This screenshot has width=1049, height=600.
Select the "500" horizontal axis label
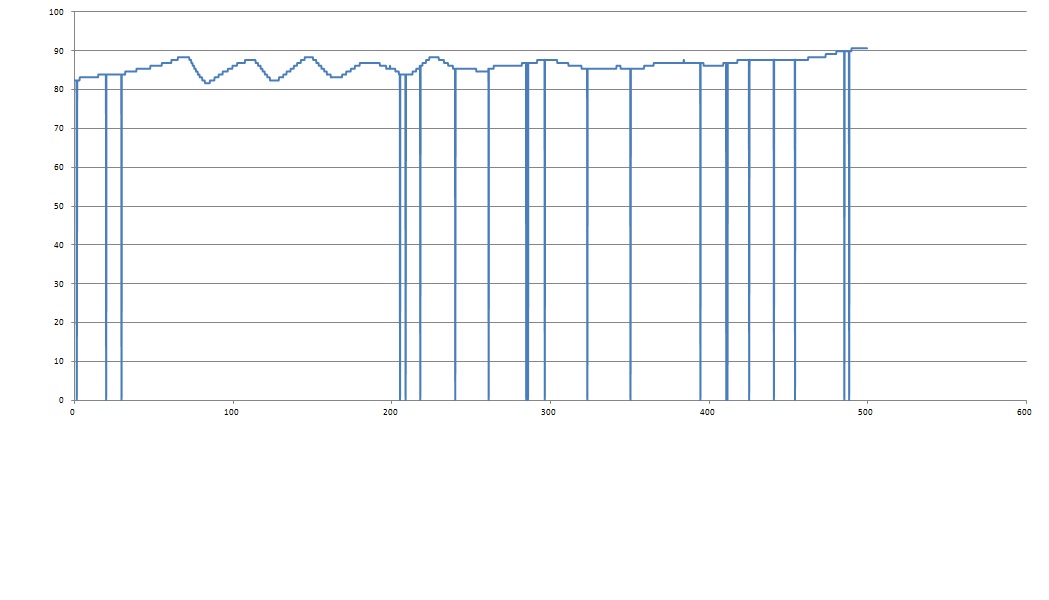(x=867, y=411)
